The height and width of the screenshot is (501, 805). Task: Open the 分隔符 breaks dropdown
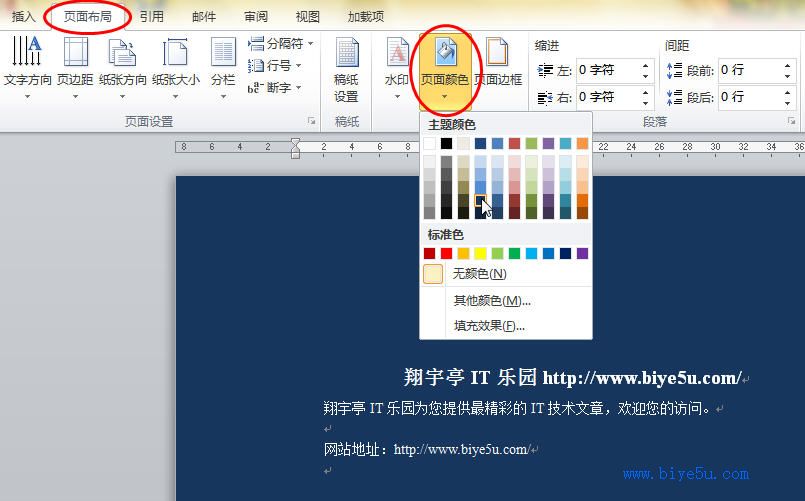pos(280,44)
